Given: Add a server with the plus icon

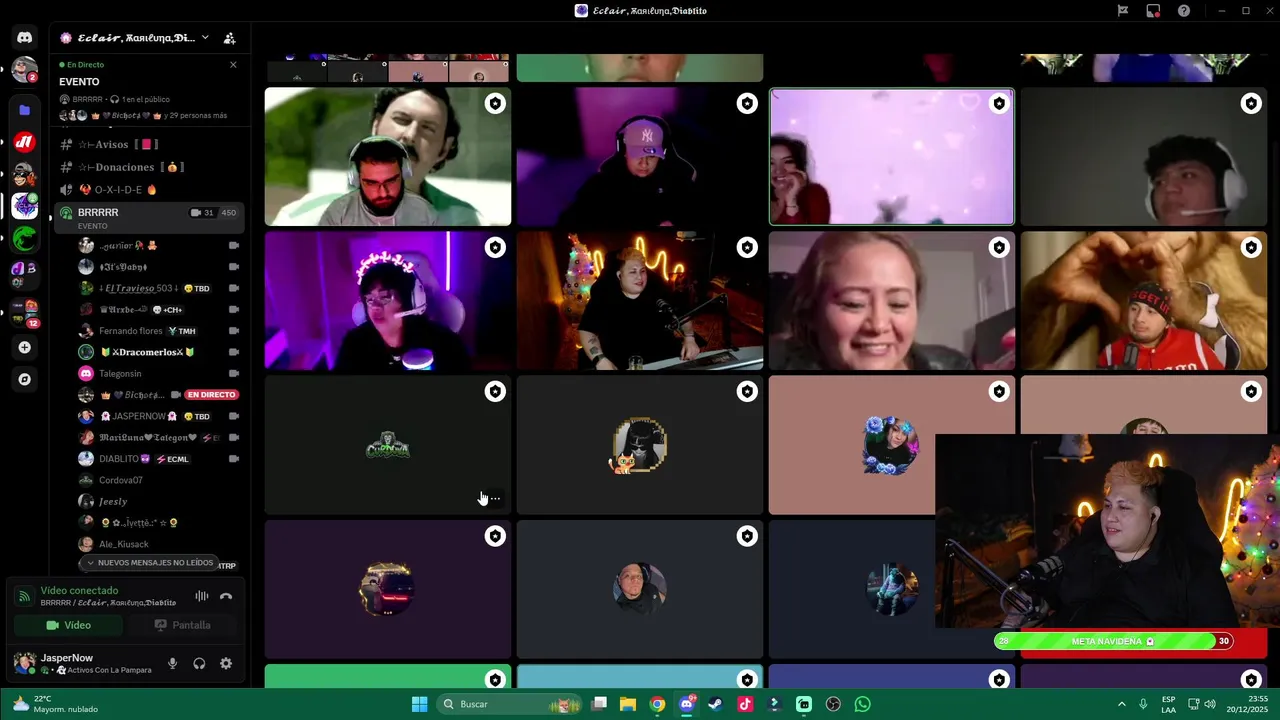Looking at the screenshot, I should coord(25,347).
